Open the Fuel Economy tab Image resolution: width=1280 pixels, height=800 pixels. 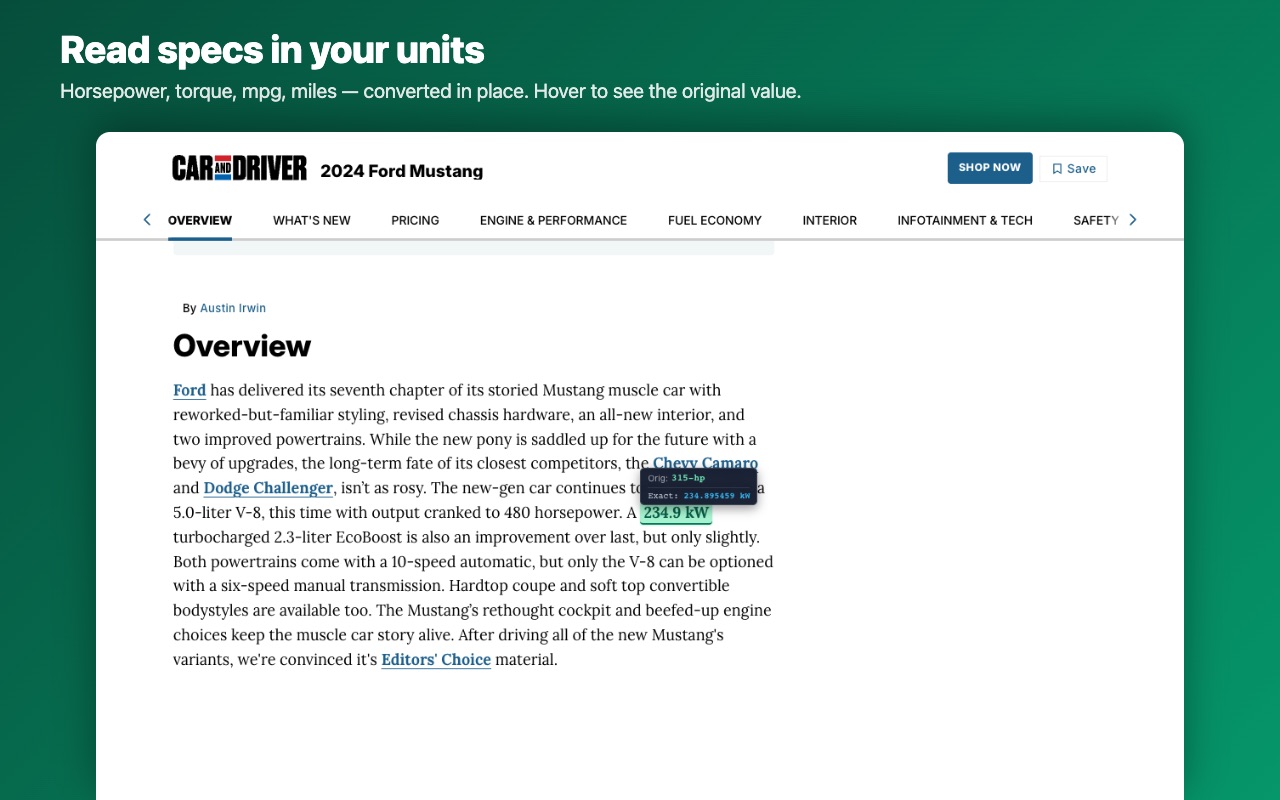coord(715,220)
